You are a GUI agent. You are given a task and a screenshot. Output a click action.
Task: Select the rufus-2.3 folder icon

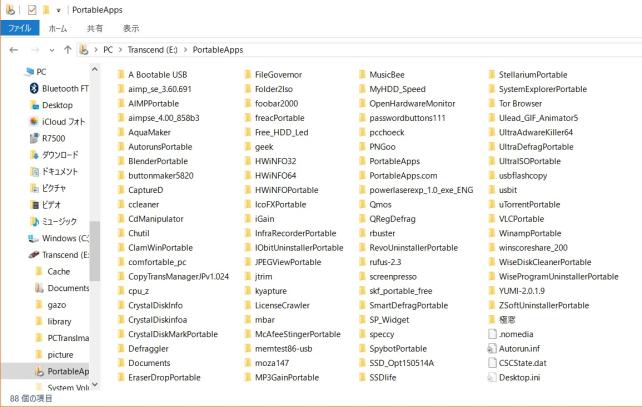pyautogui.click(x=362, y=262)
